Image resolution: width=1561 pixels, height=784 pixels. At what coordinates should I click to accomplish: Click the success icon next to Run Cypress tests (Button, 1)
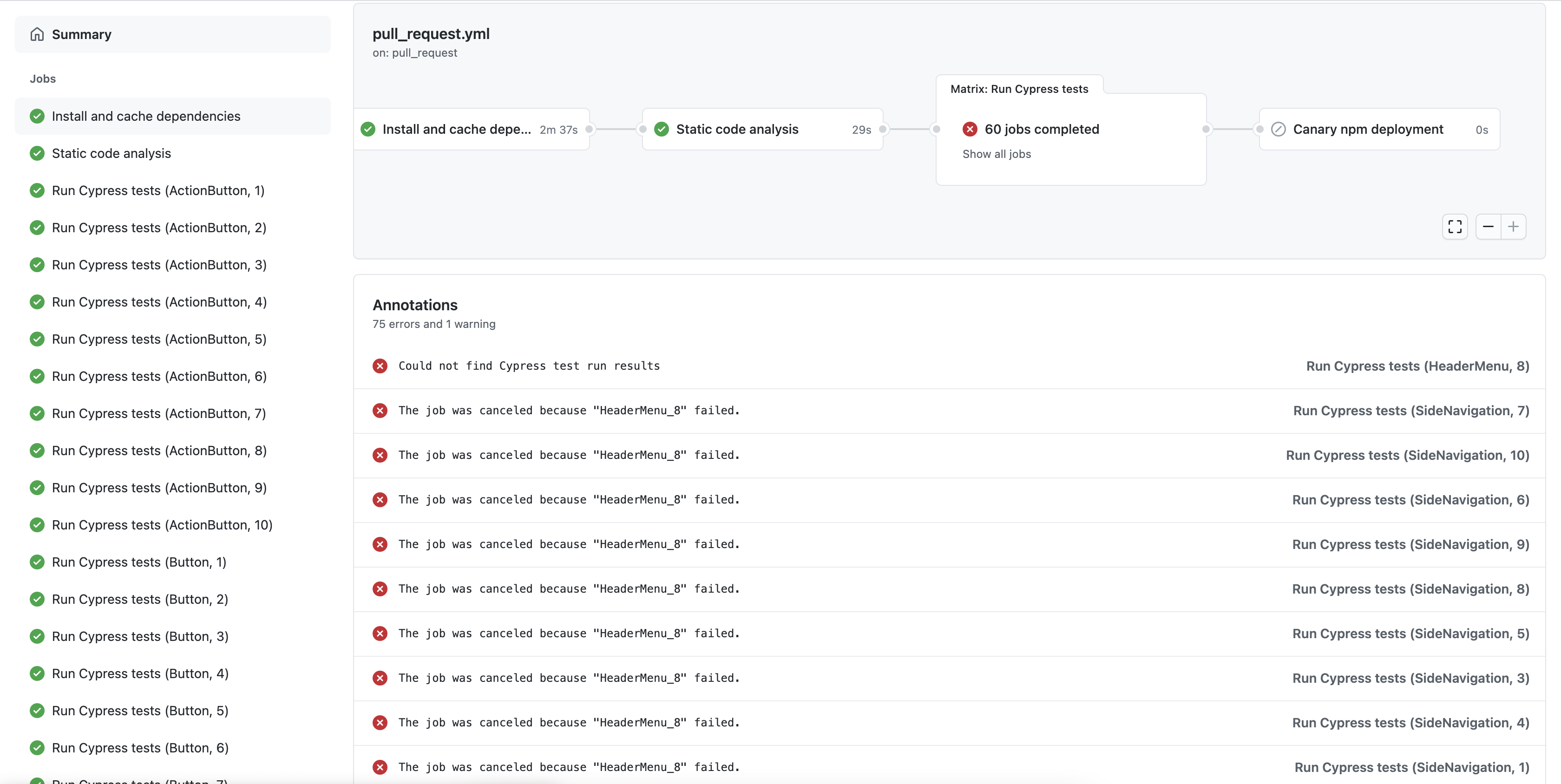pyautogui.click(x=37, y=562)
